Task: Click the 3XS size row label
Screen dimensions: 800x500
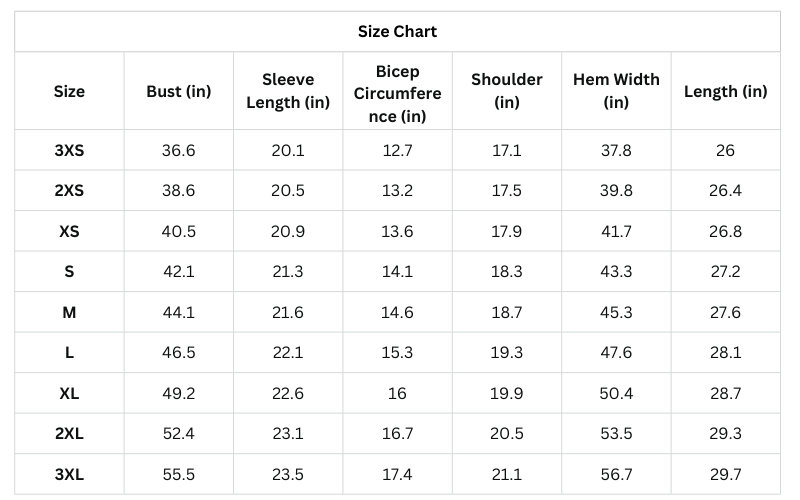Action: coord(69,150)
